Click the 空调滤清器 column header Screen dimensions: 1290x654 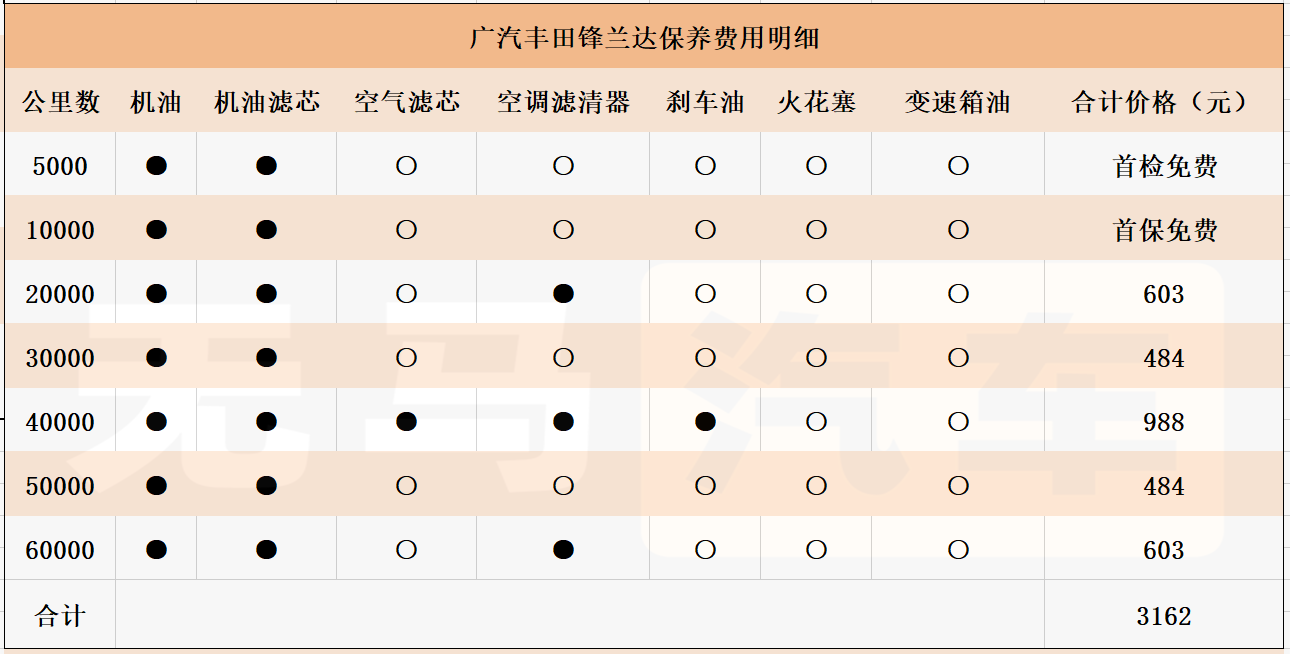tap(563, 102)
